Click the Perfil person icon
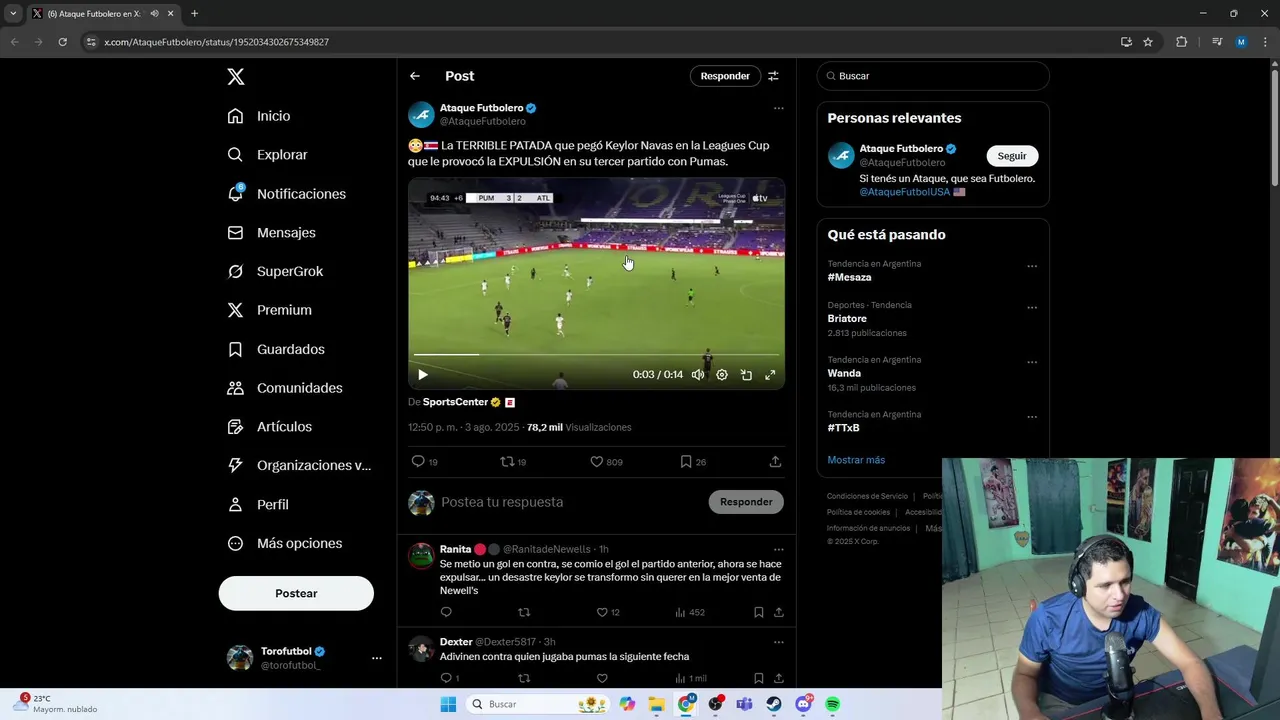The height and width of the screenshot is (720, 1280). tap(235, 504)
